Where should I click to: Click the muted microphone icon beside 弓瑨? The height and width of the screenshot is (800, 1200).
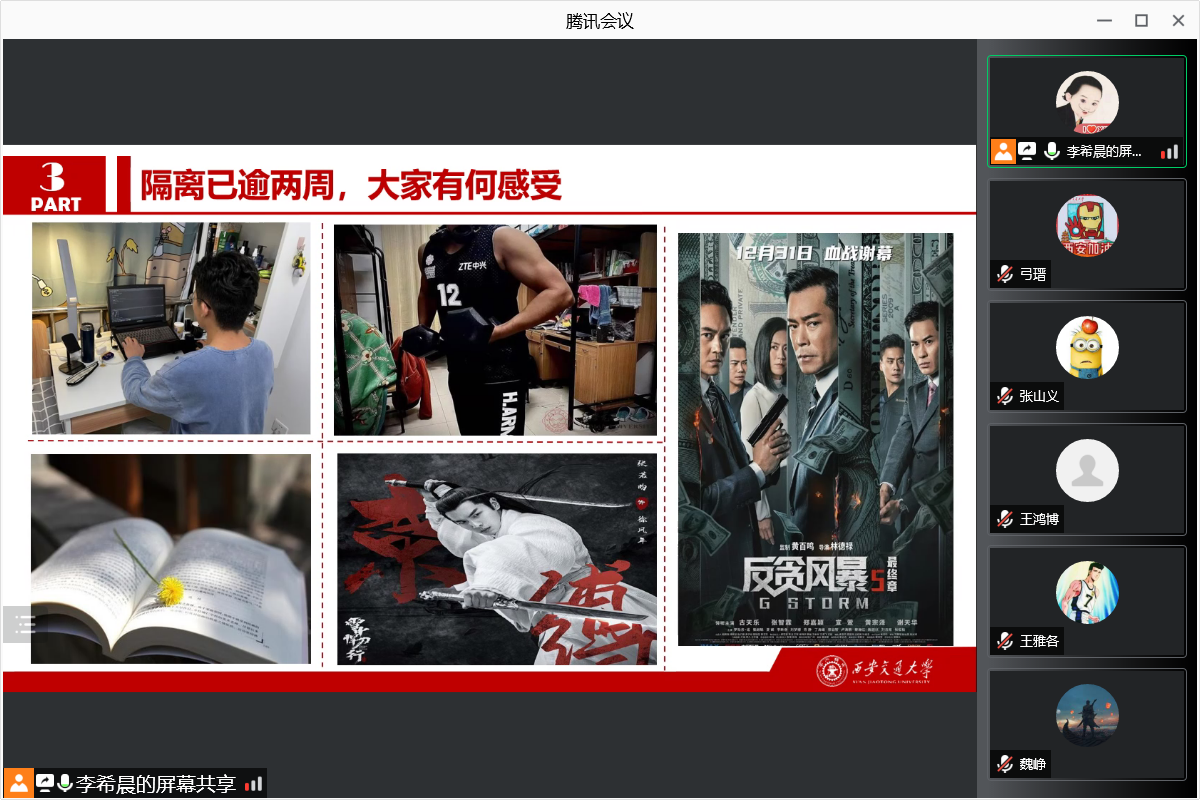click(x=1004, y=274)
